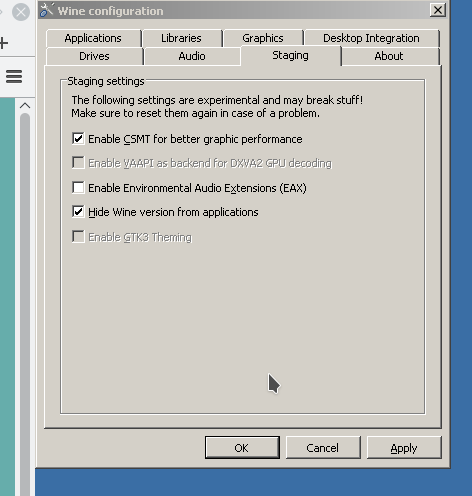472x496 pixels.
Task: Select the Staging tab
Action: click(x=290, y=55)
